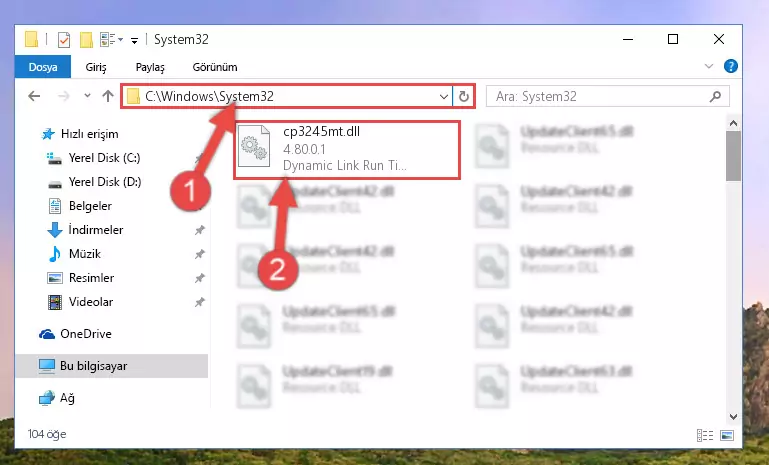Click pin icon next to Müzik
The image size is (769, 465).
coord(199,254)
